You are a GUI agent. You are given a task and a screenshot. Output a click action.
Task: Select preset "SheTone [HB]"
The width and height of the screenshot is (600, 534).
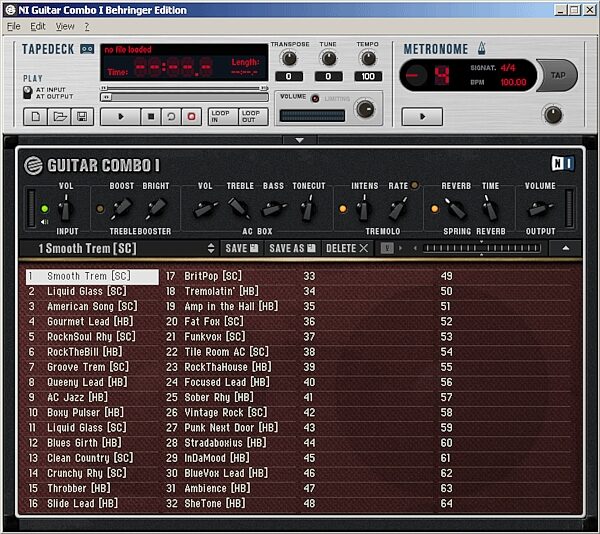point(229,504)
